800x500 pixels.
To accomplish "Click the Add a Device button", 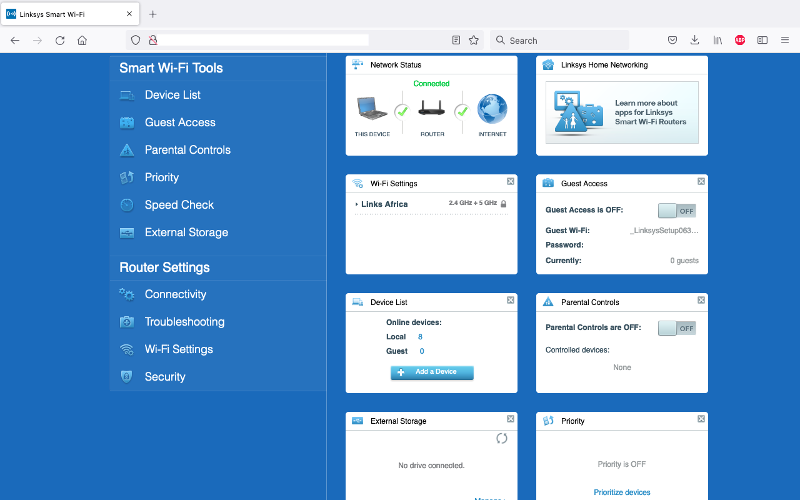I will (432, 372).
